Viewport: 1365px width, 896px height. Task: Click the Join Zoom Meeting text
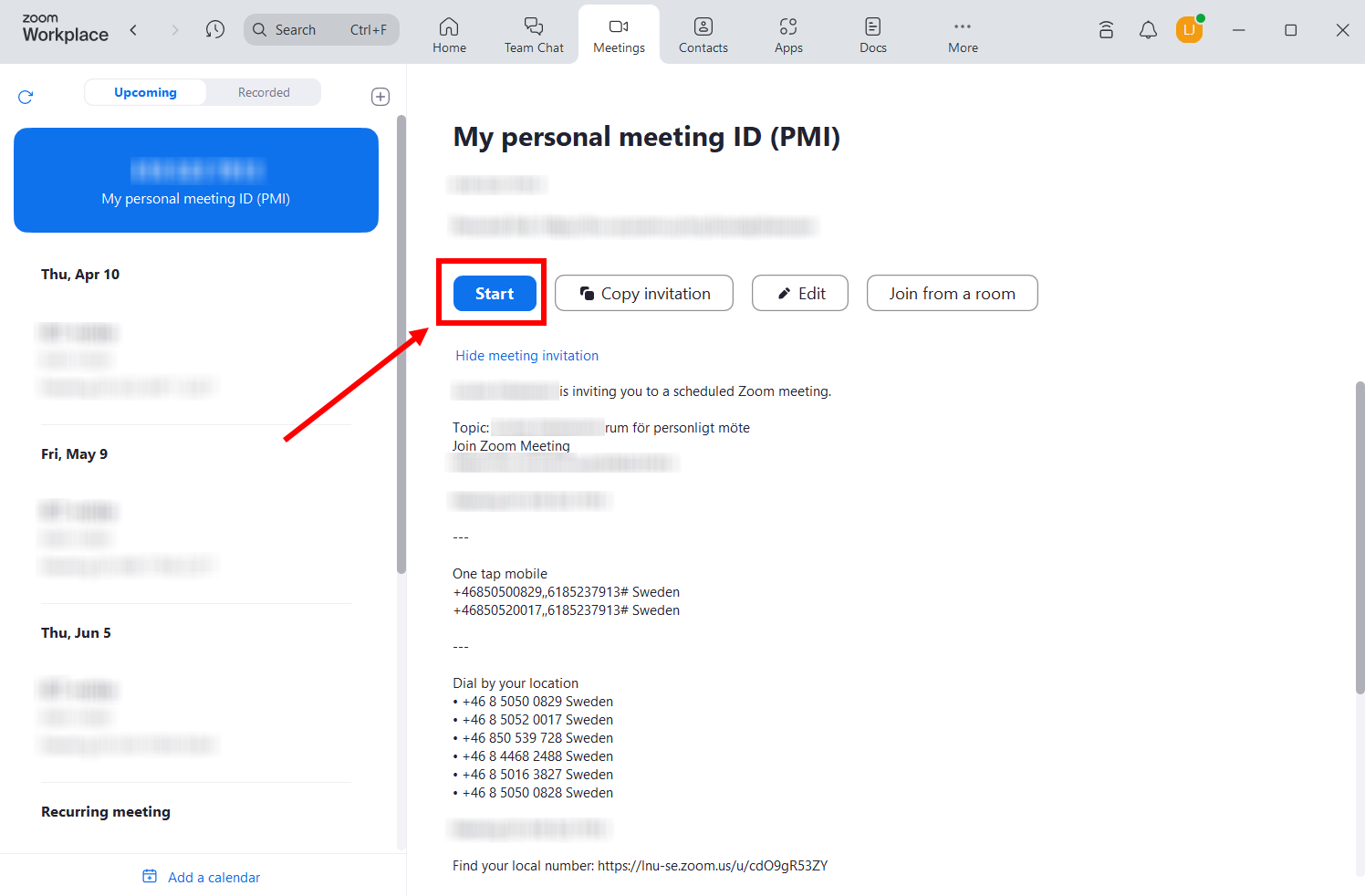coord(511,445)
